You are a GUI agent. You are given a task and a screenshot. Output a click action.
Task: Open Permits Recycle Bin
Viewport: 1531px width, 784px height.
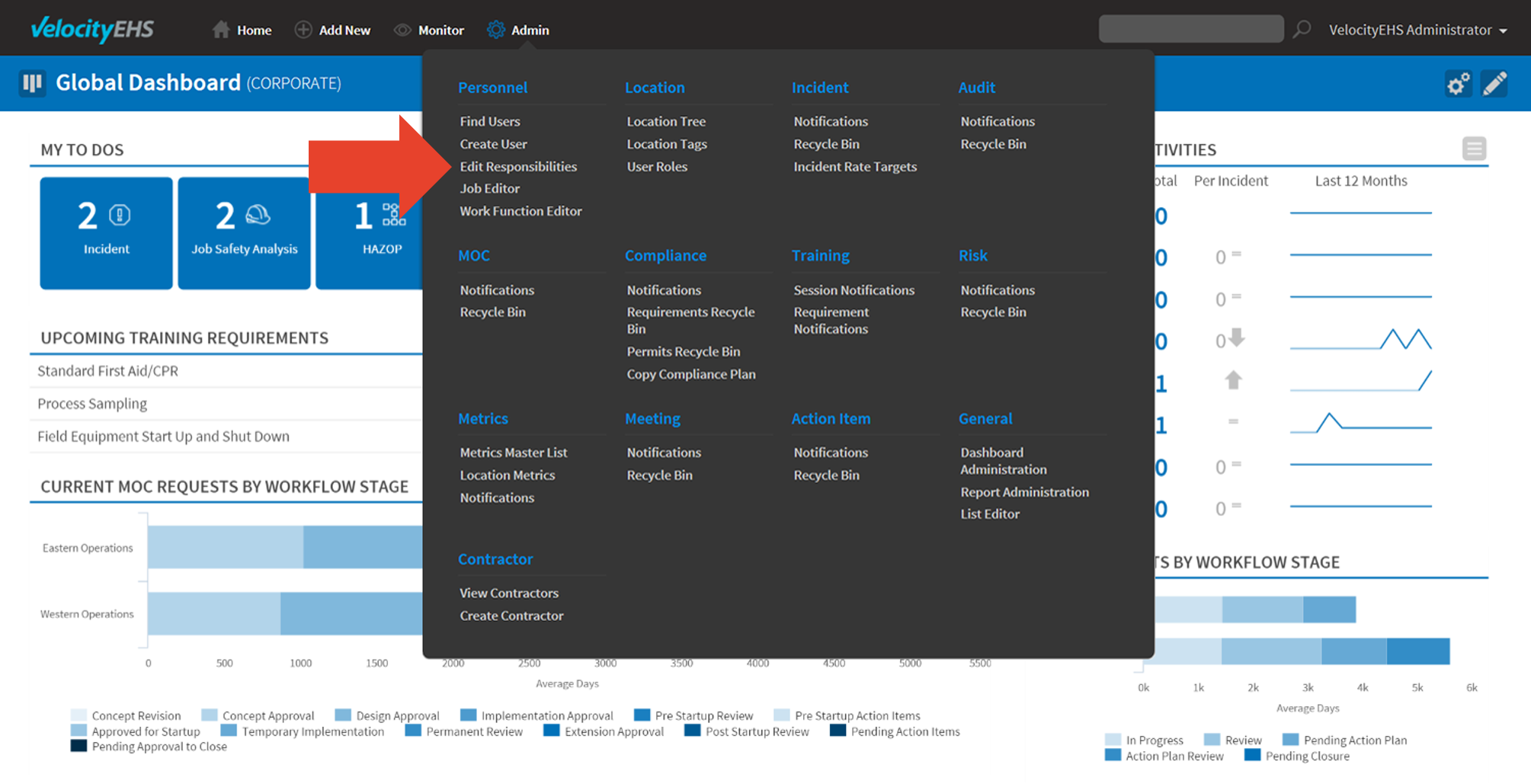coord(684,351)
